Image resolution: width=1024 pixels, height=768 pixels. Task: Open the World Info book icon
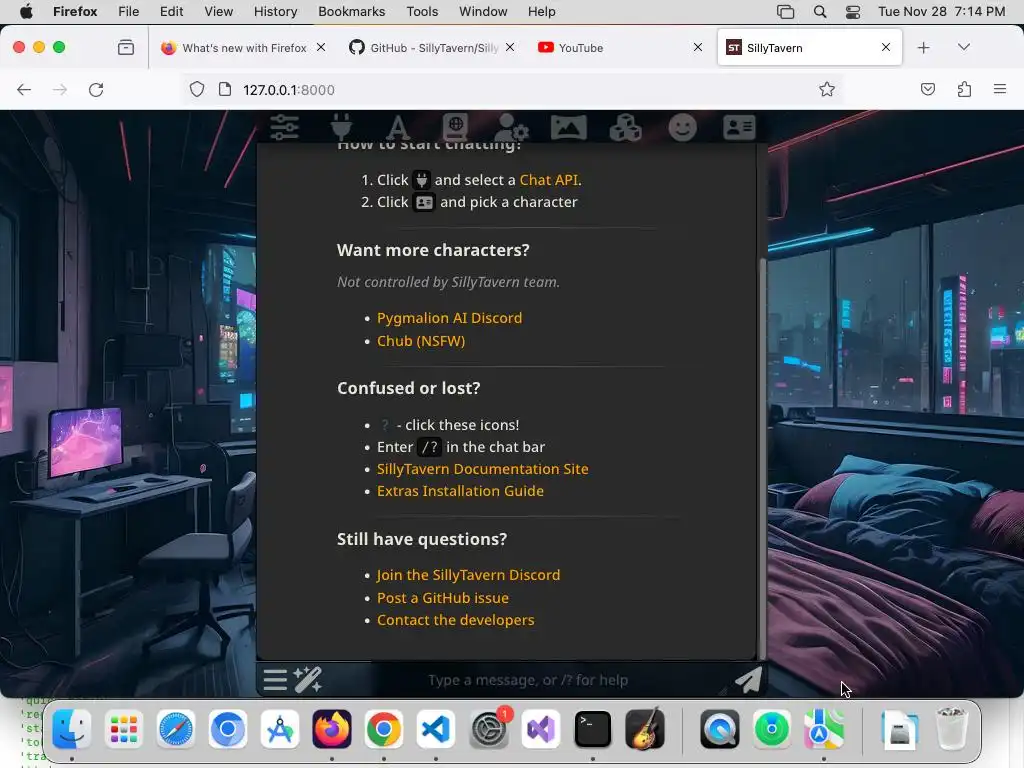point(455,127)
